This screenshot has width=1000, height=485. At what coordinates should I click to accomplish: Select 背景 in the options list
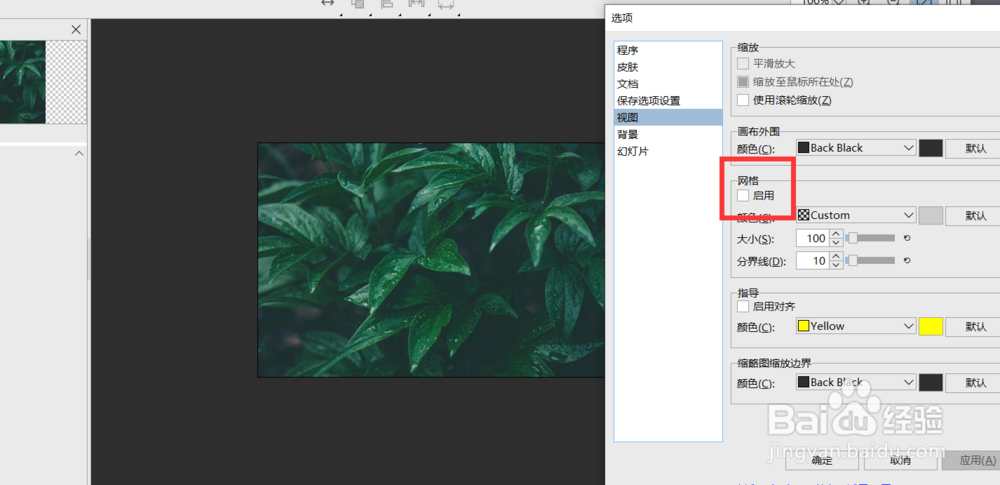click(x=668, y=135)
